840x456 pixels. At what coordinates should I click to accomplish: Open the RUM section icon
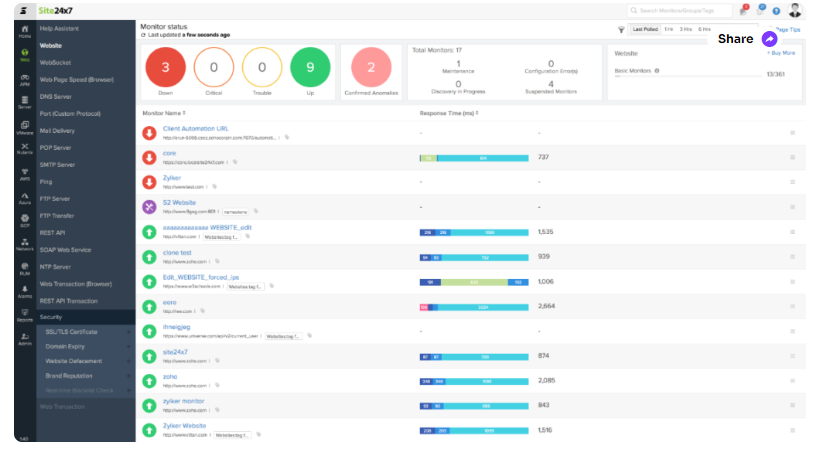(25, 268)
